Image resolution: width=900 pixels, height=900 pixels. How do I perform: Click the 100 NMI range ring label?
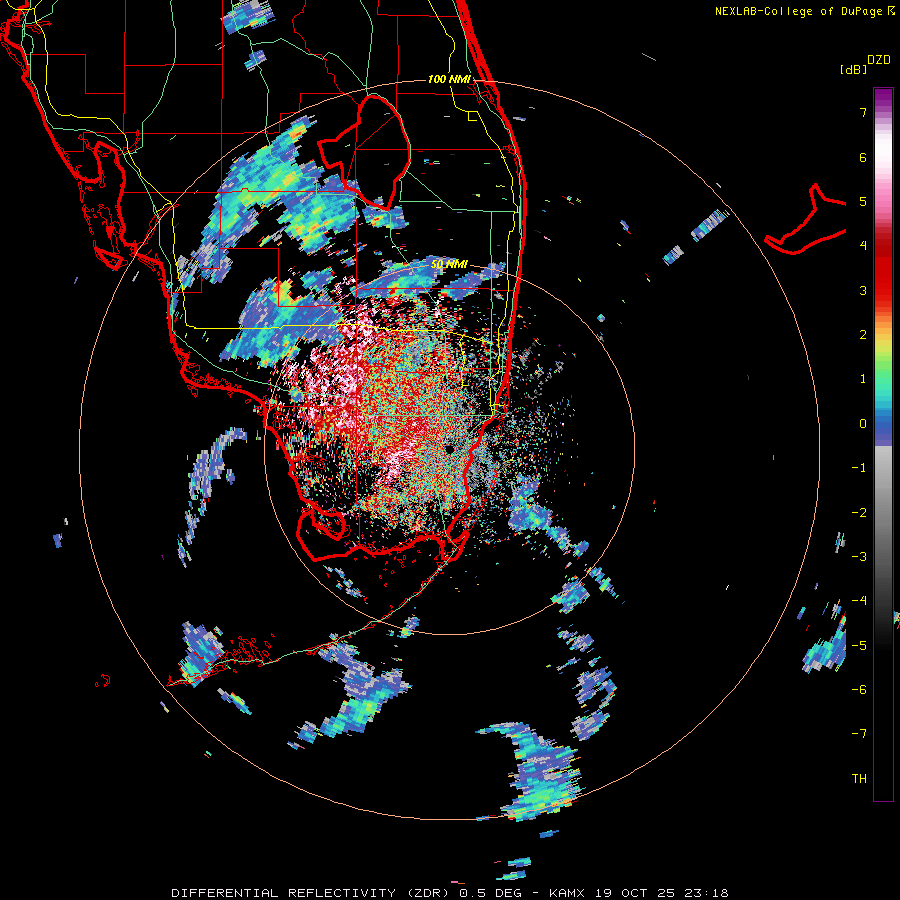(449, 79)
